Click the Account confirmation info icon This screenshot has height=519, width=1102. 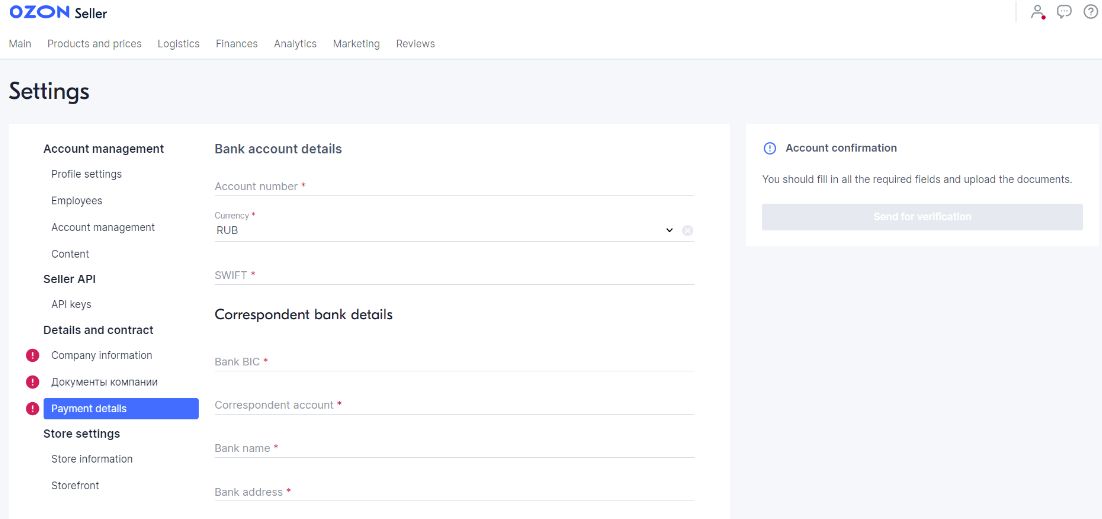click(770, 148)
